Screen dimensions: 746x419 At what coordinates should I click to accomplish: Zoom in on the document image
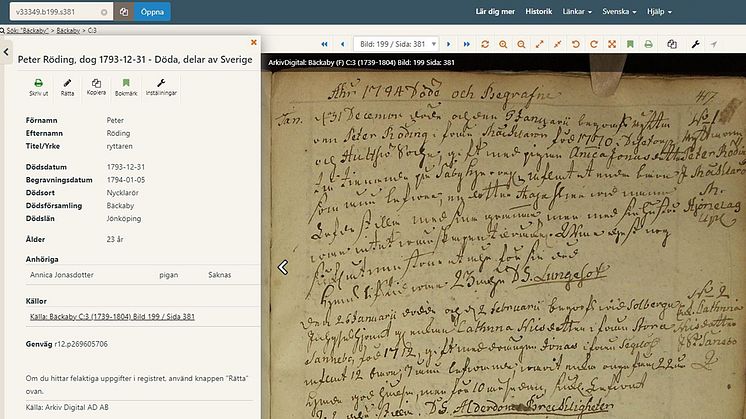click(x=504, y=44)
